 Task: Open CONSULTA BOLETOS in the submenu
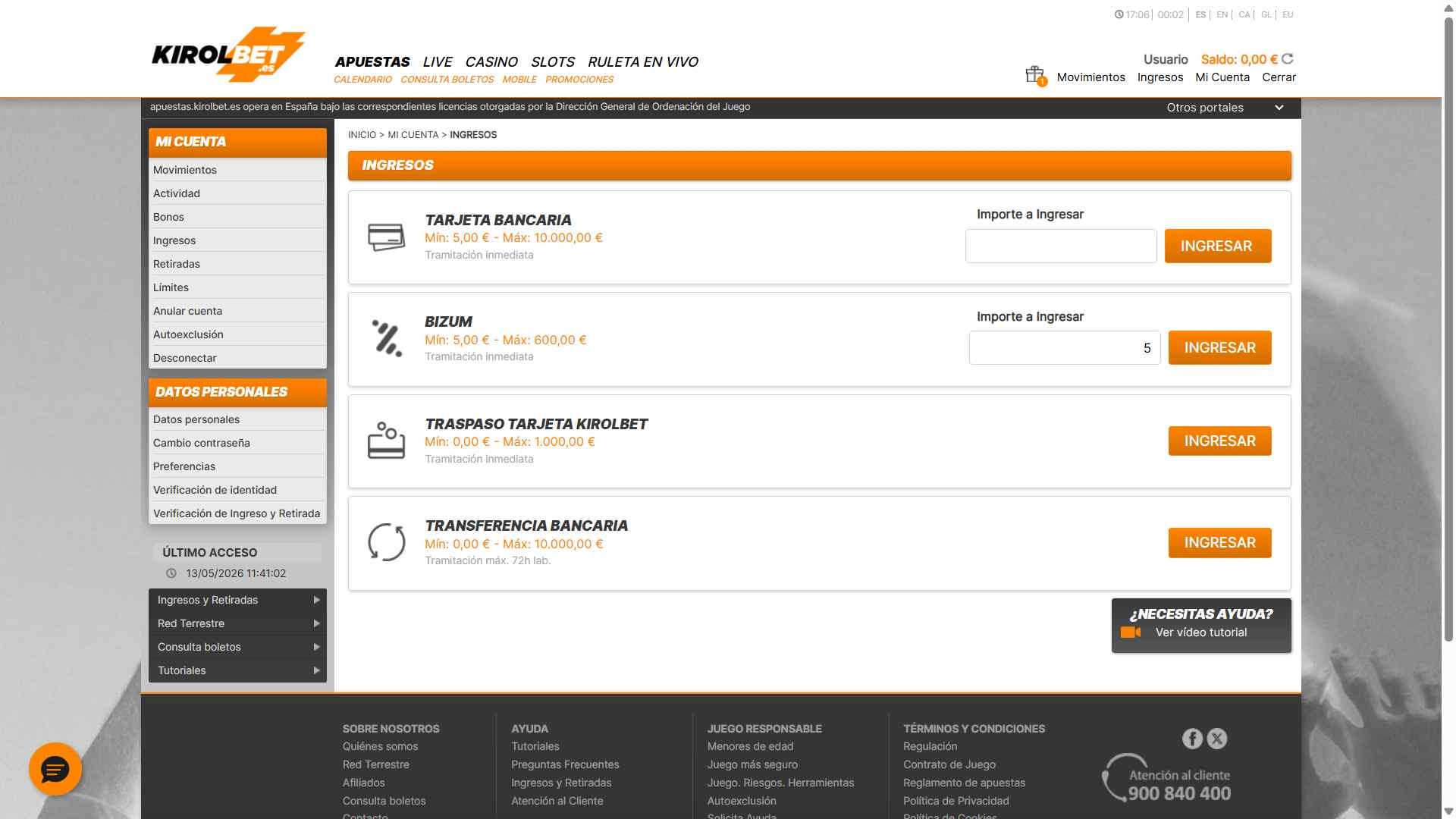click(447, 80)
